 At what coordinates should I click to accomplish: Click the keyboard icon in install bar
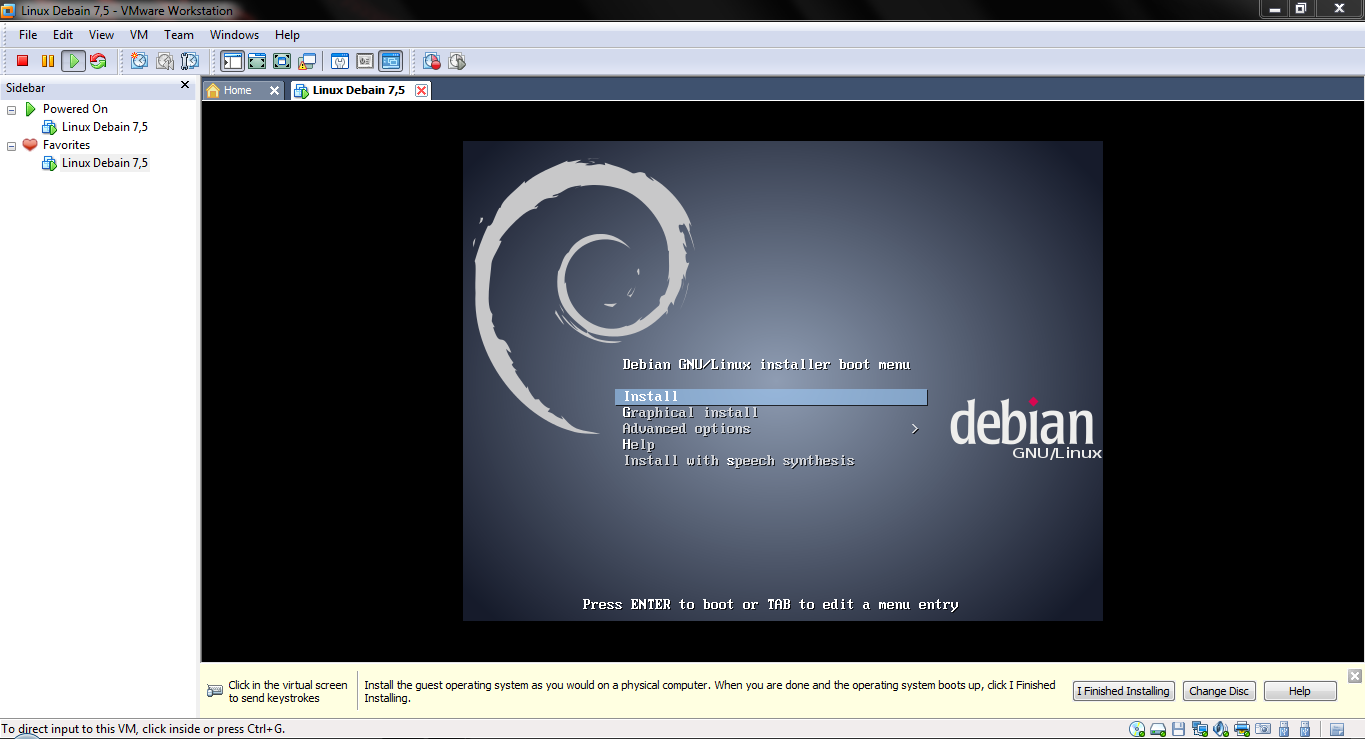coord(215,691)
